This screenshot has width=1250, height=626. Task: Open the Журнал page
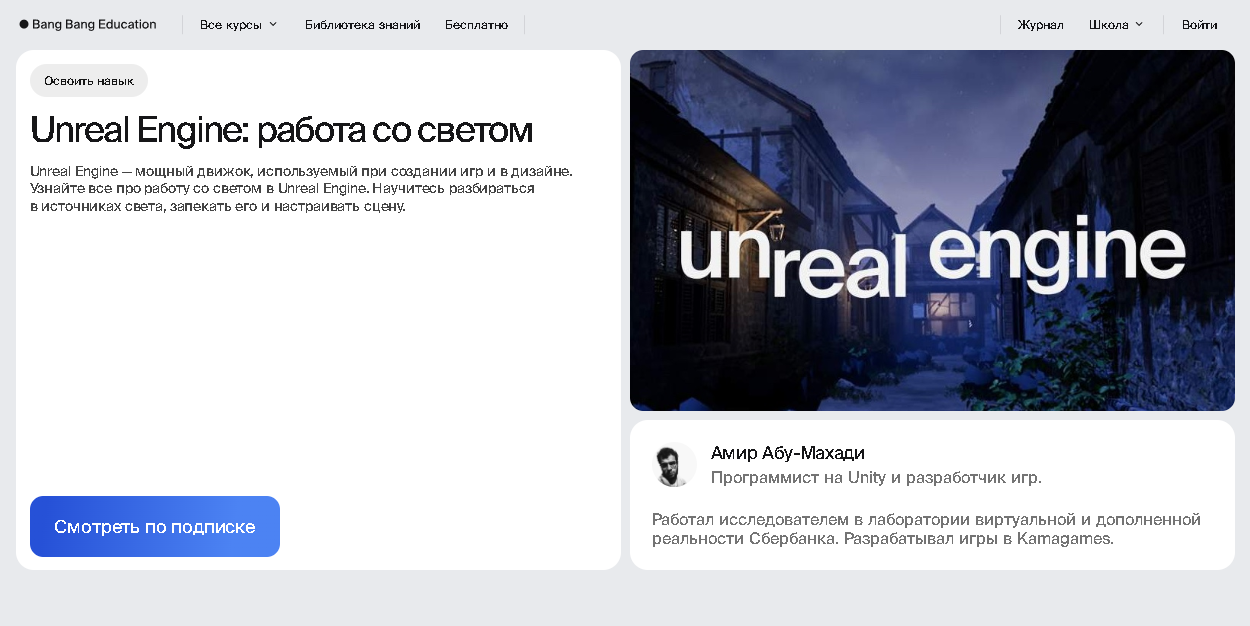1040,25
